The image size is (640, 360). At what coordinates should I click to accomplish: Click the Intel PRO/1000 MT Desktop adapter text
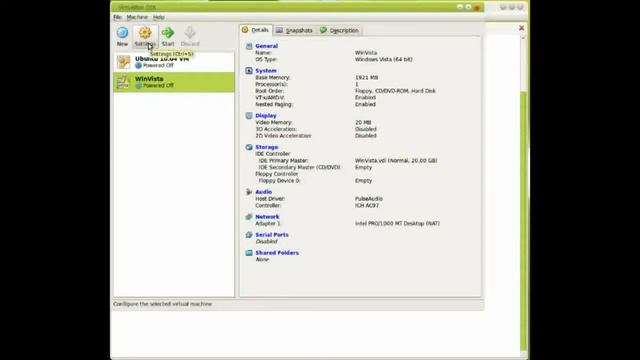pos(397,223)
